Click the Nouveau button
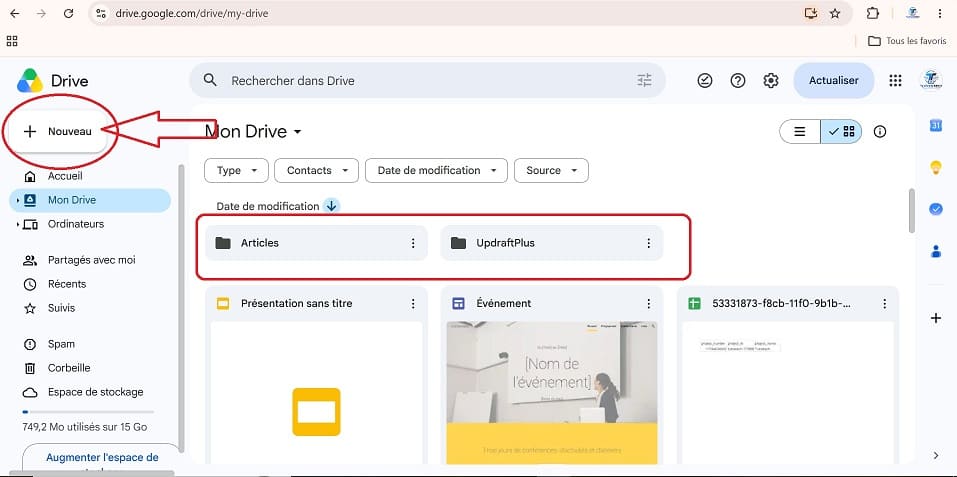This screenshot has height=477, width=957. tap(58, 131)
